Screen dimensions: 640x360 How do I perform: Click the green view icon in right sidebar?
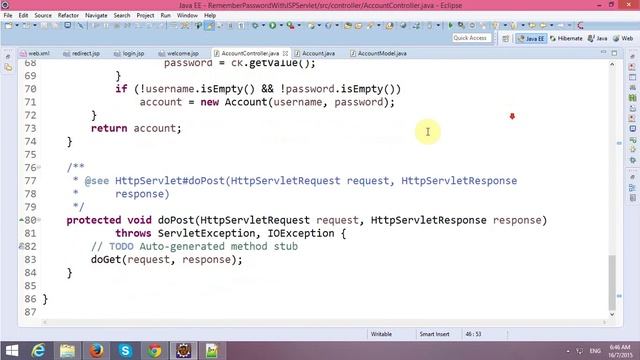pos(633,98)
